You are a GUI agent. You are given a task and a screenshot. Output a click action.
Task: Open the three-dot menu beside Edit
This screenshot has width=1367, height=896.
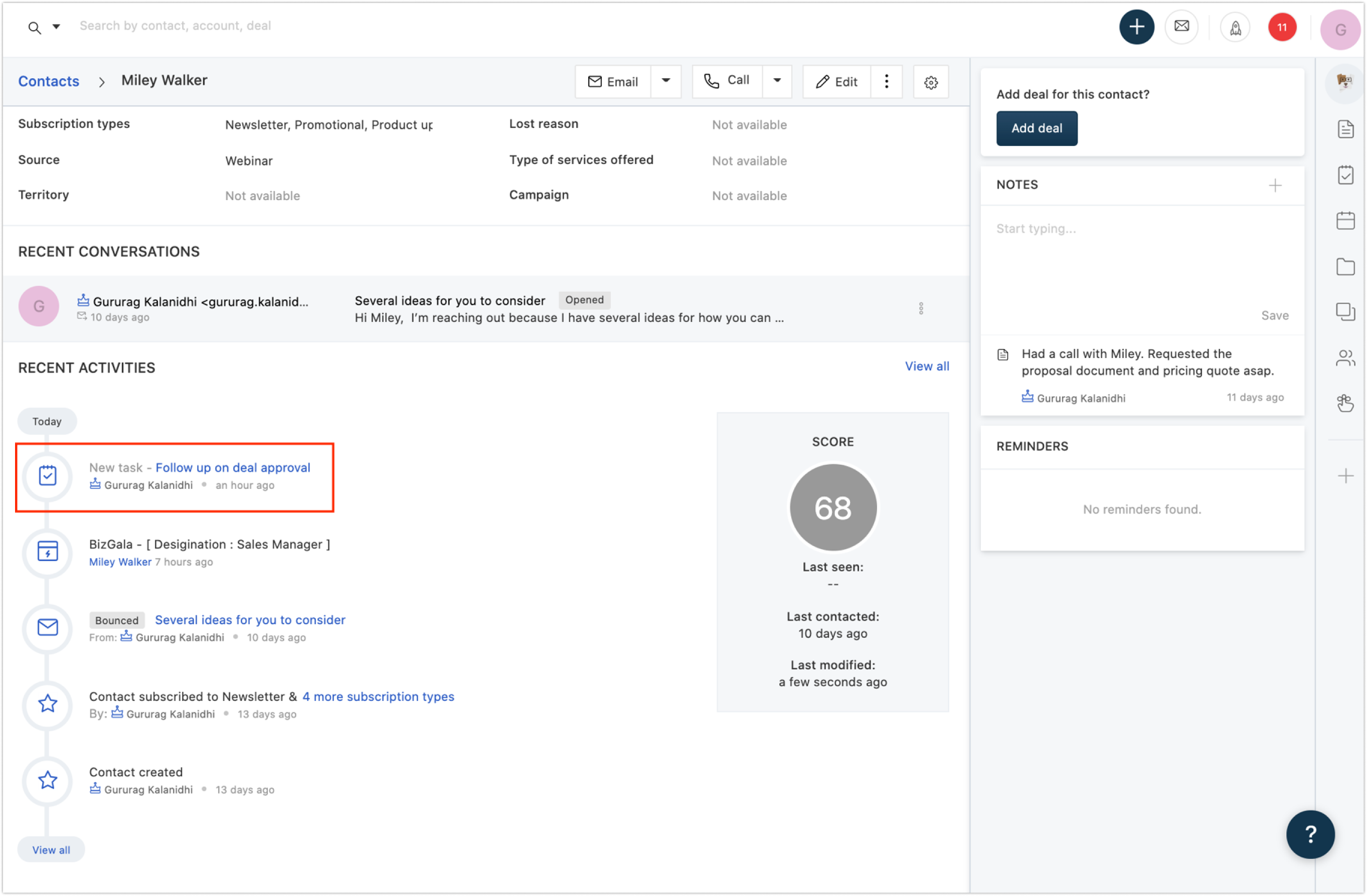(x=886, y=82)
